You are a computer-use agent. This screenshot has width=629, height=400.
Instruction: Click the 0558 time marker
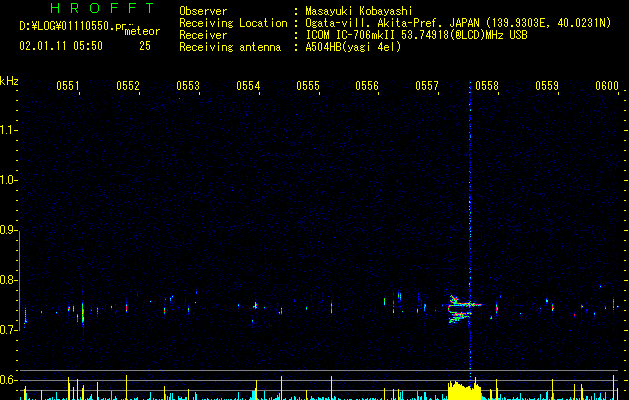[x=487, y=85]
